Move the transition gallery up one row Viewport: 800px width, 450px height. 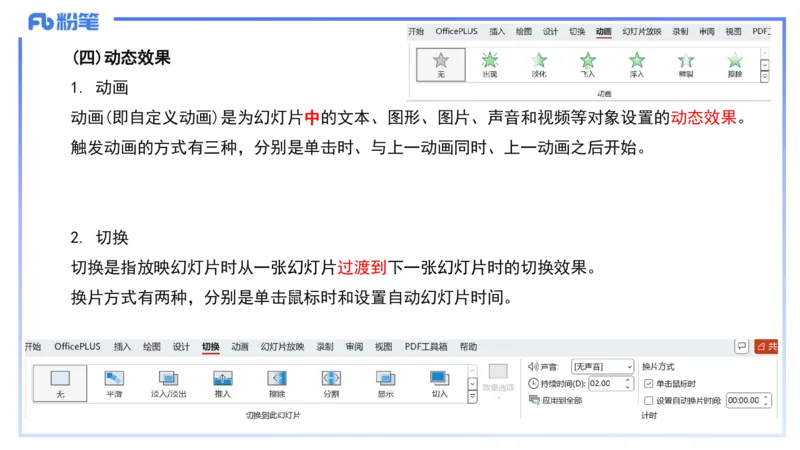click(472, 371)
